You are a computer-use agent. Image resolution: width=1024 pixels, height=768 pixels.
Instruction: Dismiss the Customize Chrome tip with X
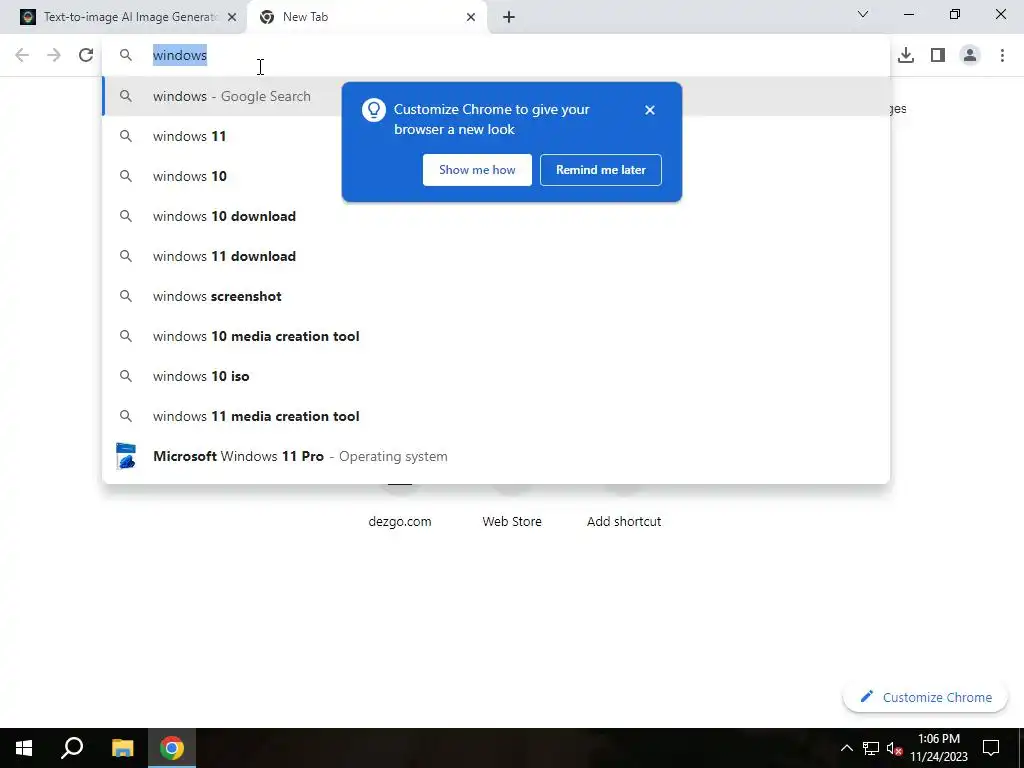[x=650, y=110]
